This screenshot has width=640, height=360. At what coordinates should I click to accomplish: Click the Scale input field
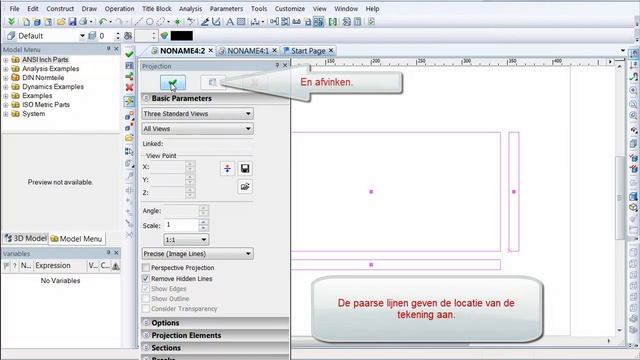coord(181,225)
